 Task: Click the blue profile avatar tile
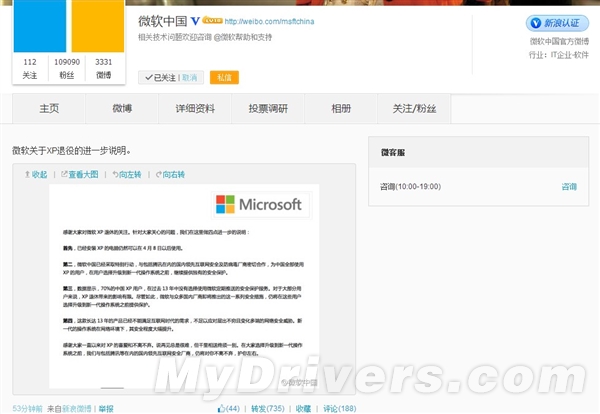40,26
